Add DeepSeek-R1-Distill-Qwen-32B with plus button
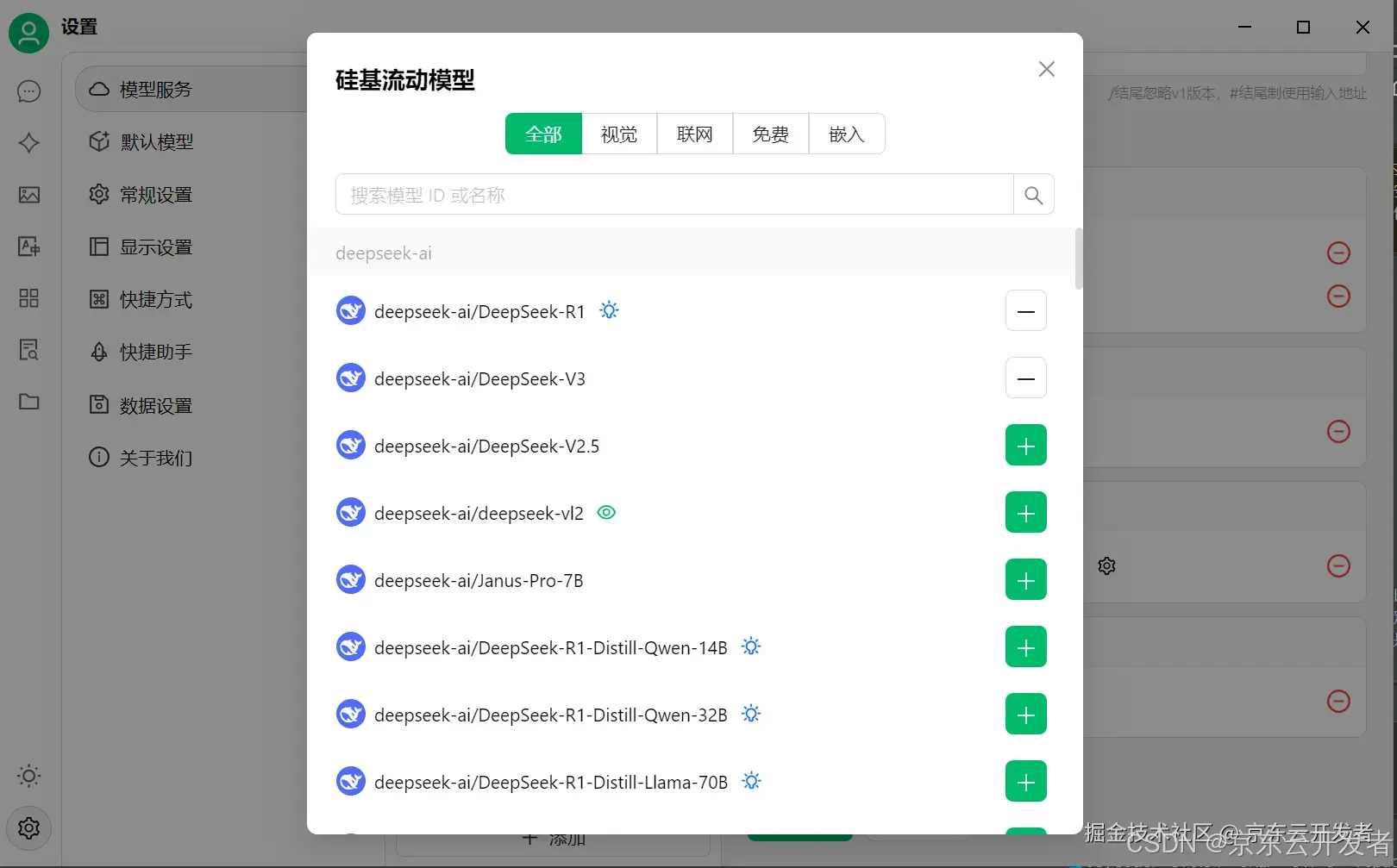1397x868 pixels. click(1026, 715)
